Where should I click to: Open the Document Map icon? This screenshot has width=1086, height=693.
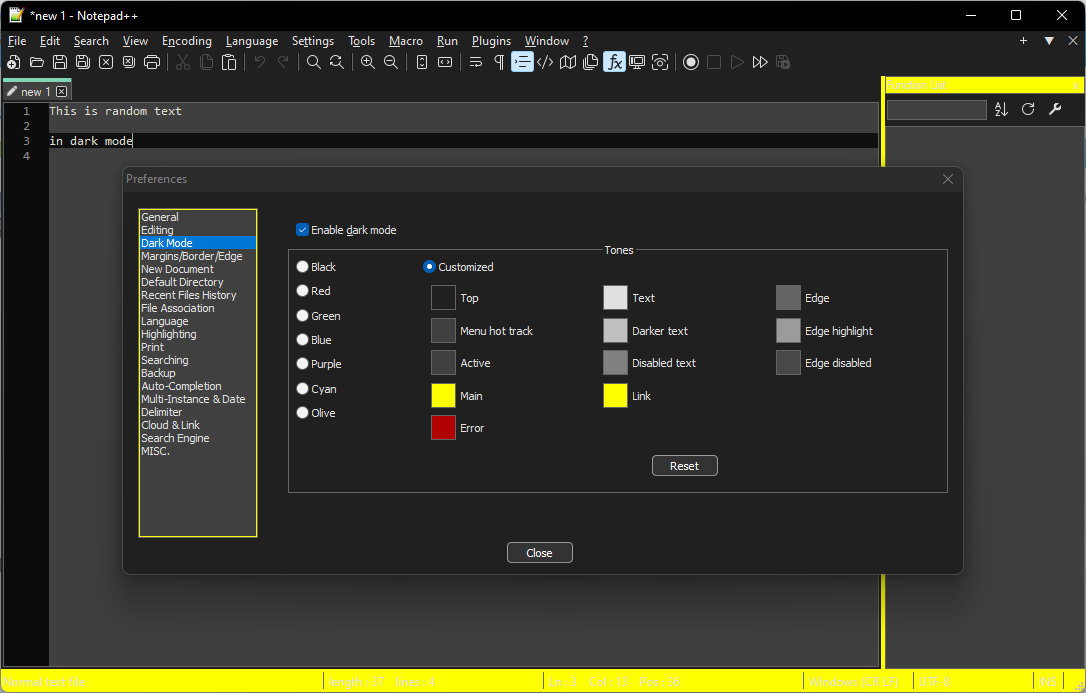tap(568, 62)
